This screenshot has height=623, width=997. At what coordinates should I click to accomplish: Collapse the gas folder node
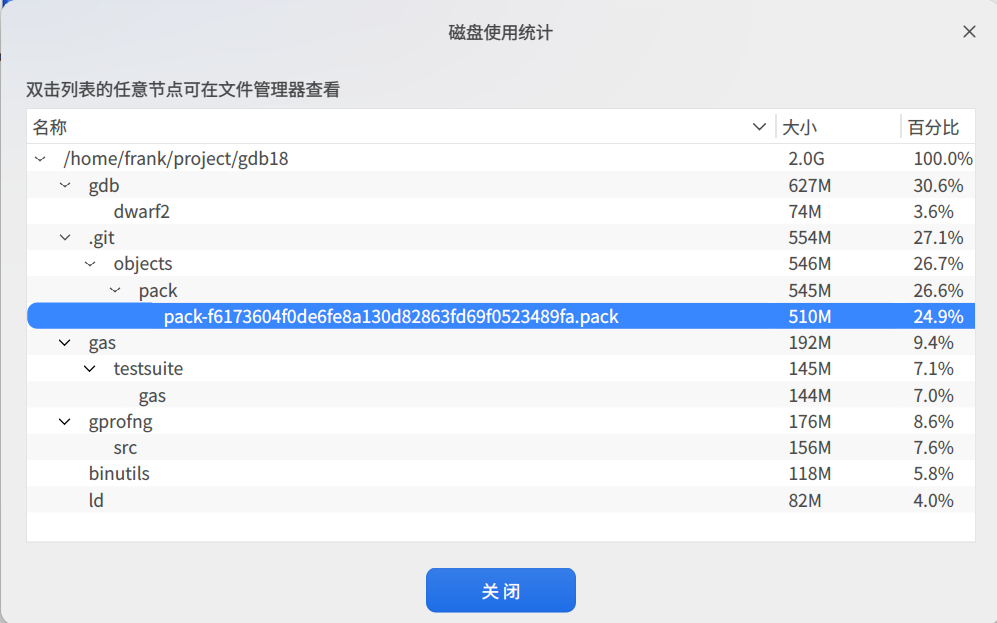(64, 342)
